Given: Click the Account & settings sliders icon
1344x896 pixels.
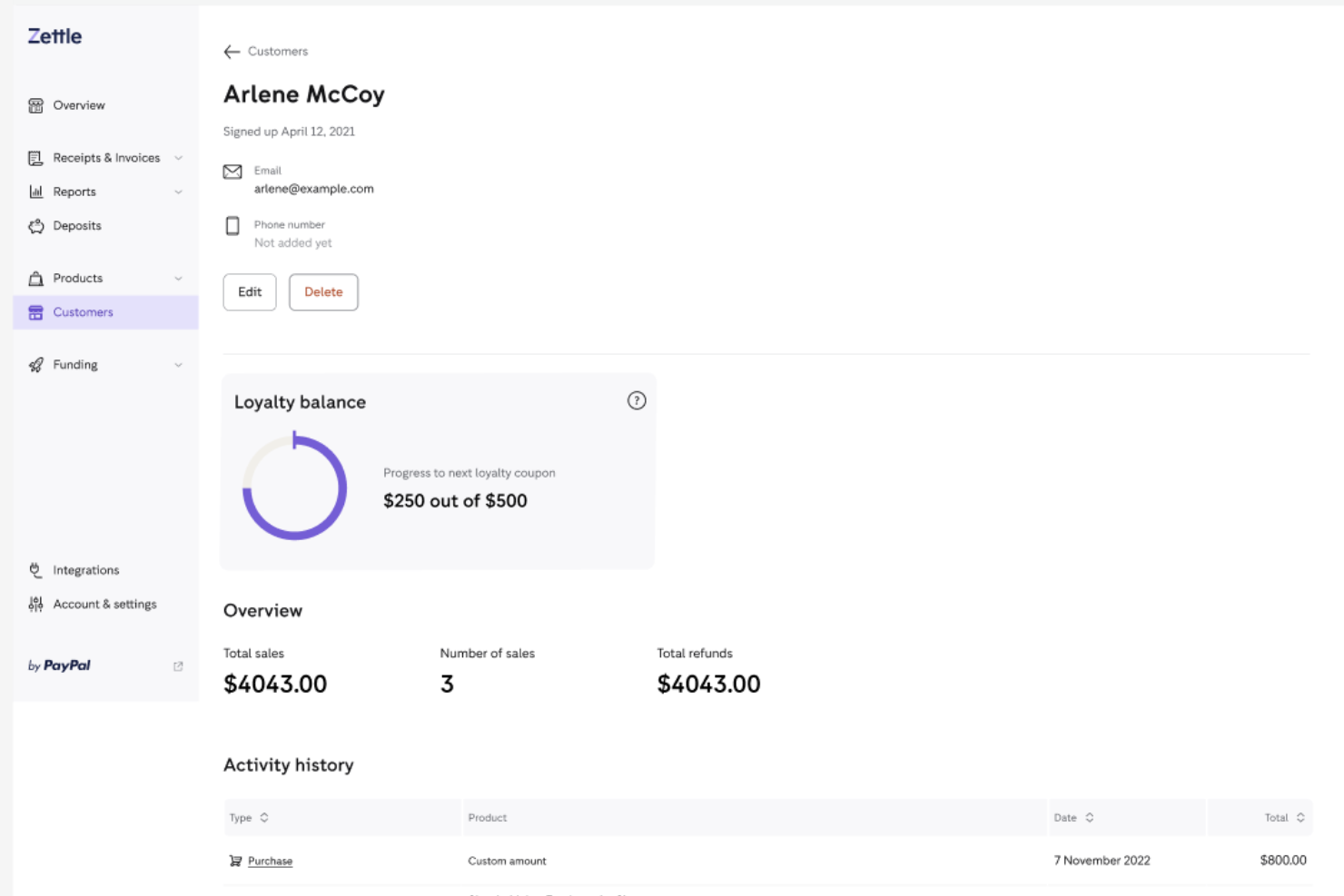Looking at the screenshot, I should pos(35,604).
